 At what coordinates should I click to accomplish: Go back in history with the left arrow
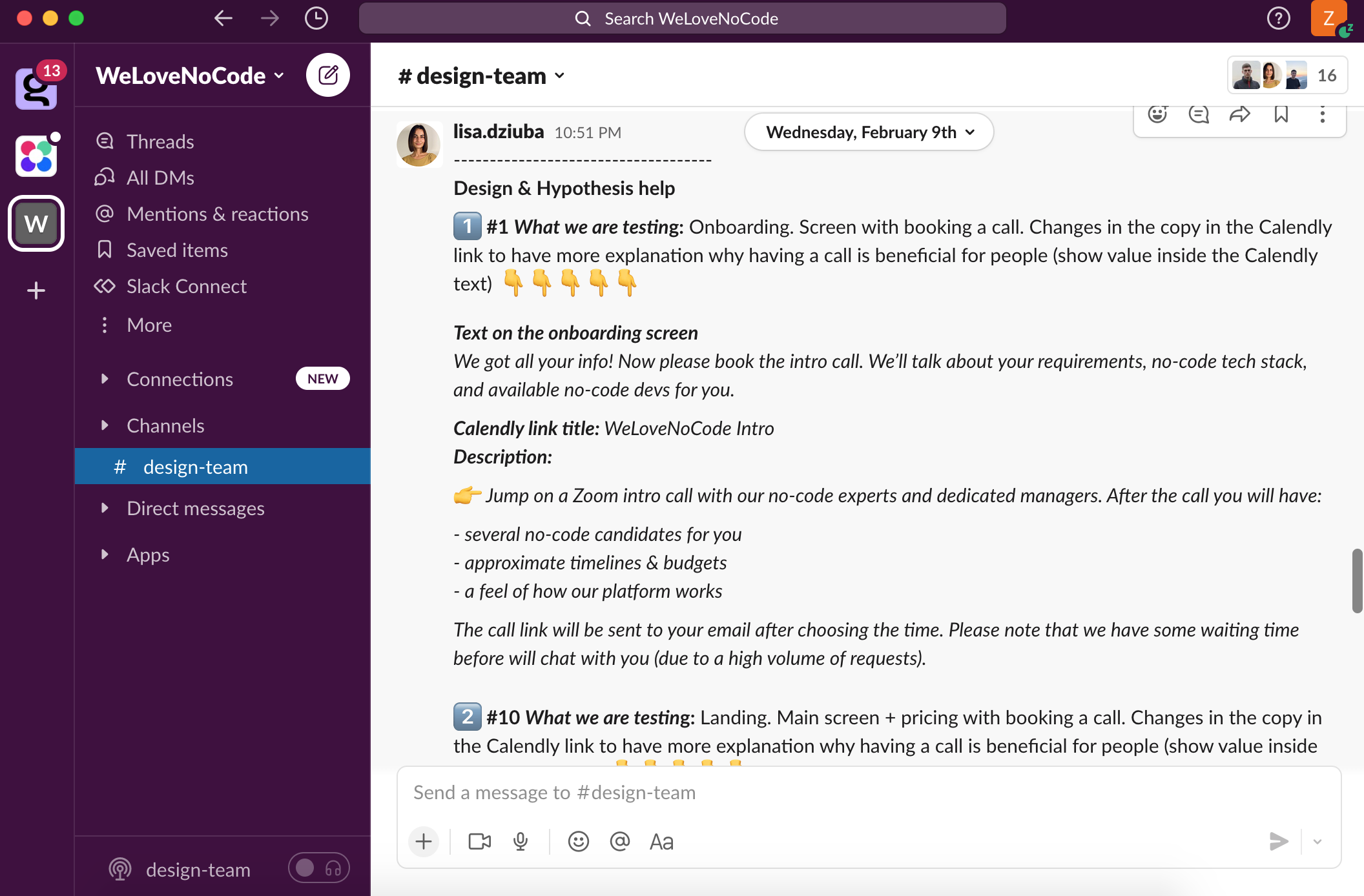coord(223,18)
